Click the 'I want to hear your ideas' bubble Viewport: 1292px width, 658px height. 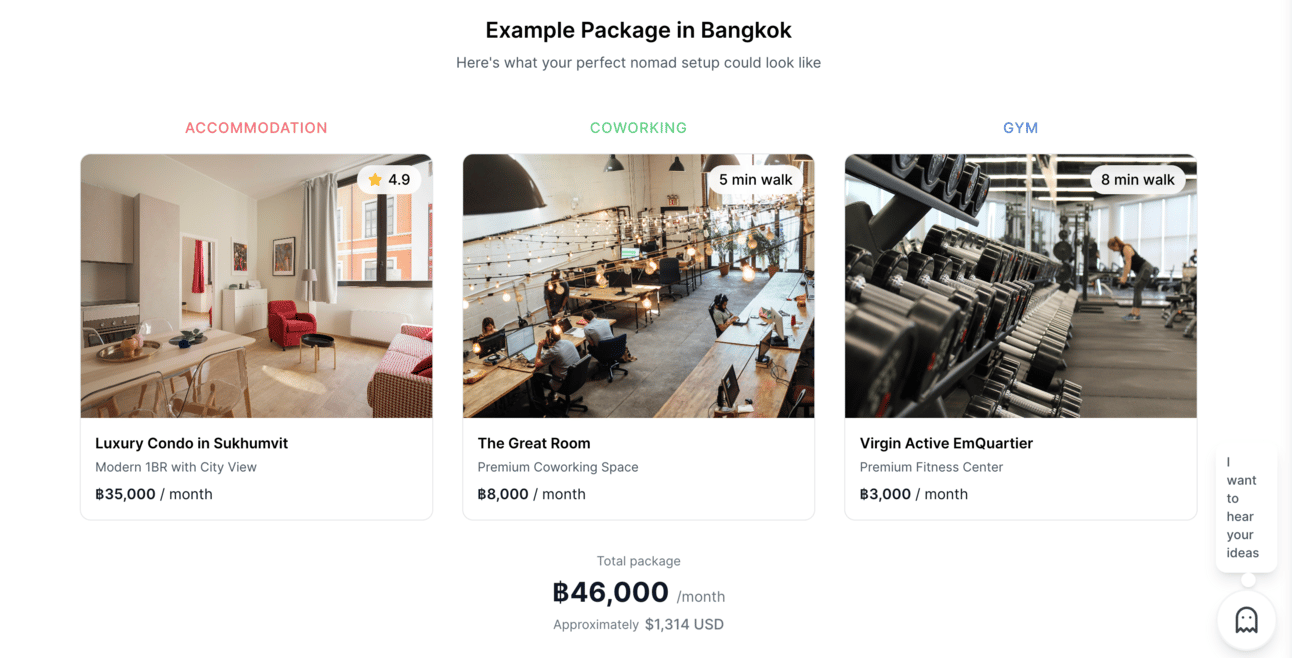[x=1246, y=508]
